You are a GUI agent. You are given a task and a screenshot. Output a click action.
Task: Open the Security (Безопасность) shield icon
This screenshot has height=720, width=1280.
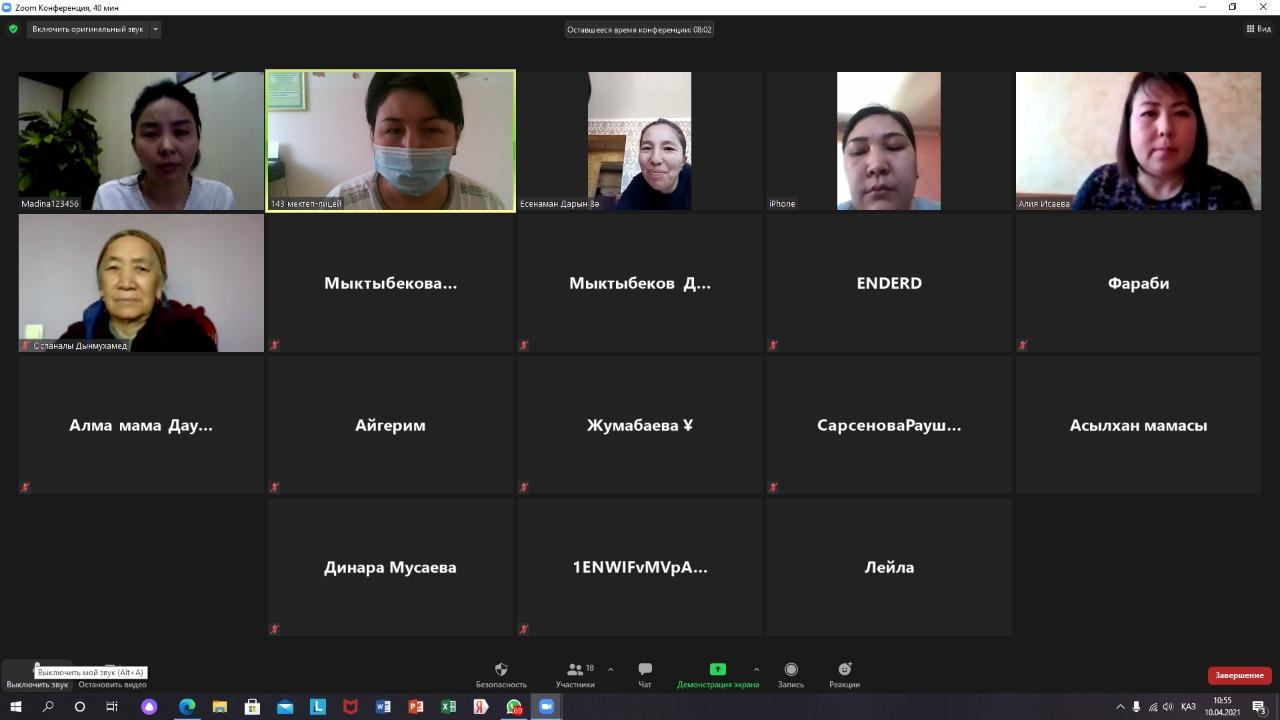click(501, 675)
